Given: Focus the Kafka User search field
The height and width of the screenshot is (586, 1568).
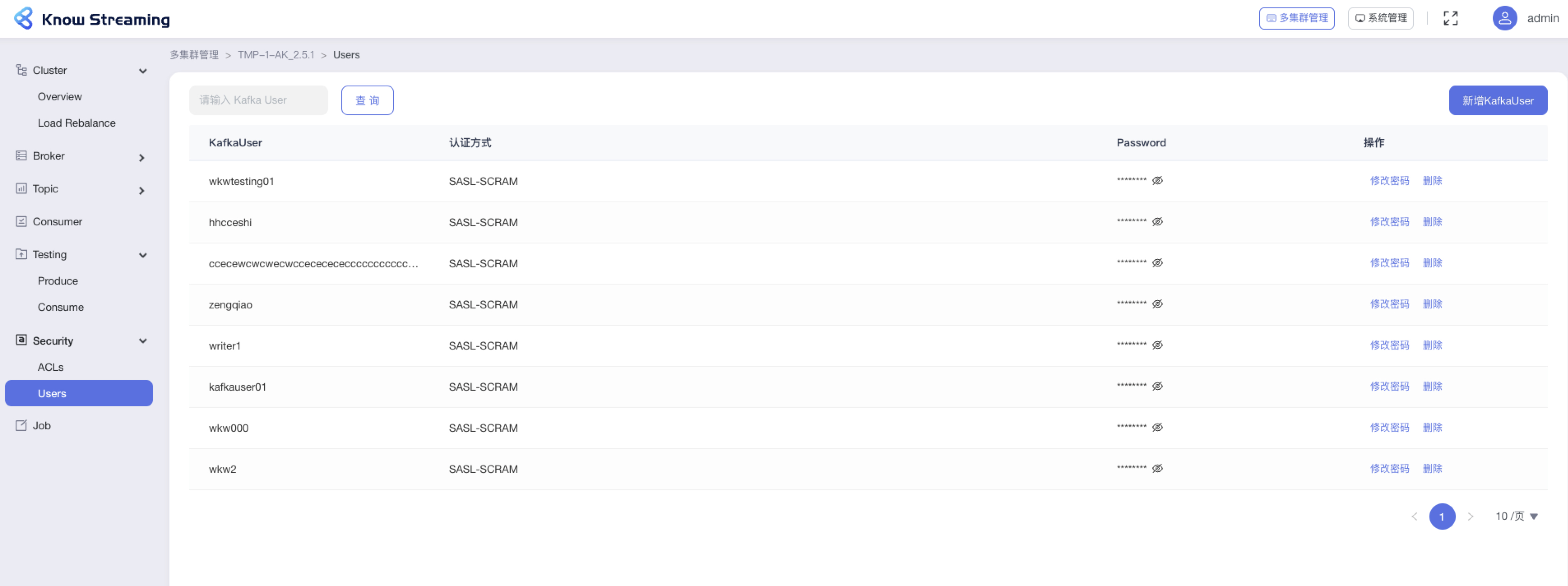Looking at the screenshot, I should coord(258,100).
